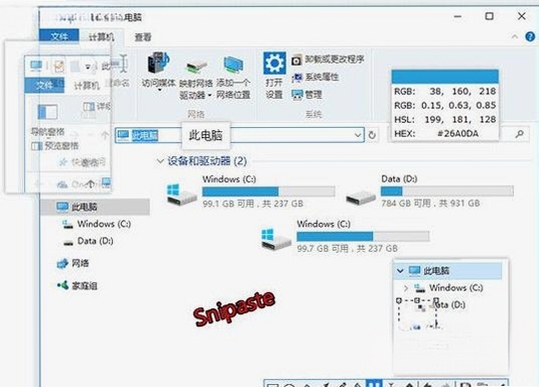The width and height of the screenshot is (539, 387).
Task: Select Windows (C:) in the left navigation pane
Action: point(104,224)
